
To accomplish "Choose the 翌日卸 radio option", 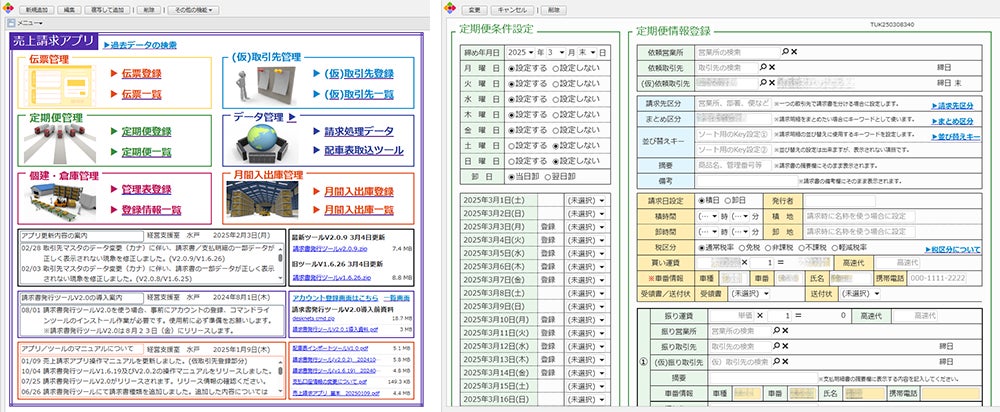I will (x=560, y=177).
